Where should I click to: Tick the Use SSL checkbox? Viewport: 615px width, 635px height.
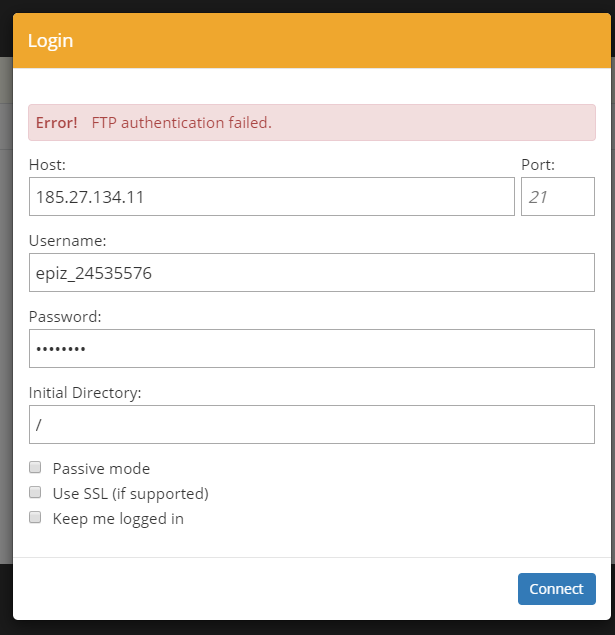(x=35, y=492)
